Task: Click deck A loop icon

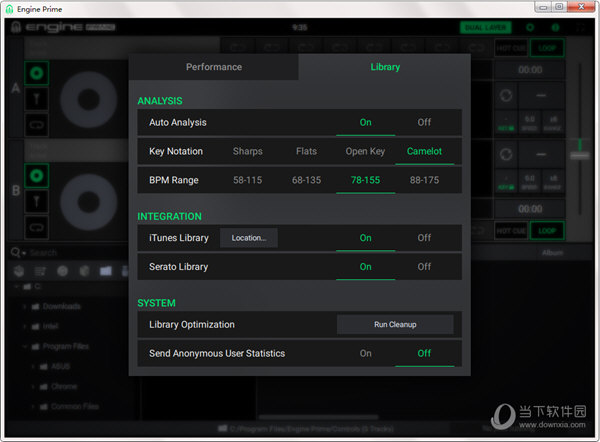Action: coord(37,125)
